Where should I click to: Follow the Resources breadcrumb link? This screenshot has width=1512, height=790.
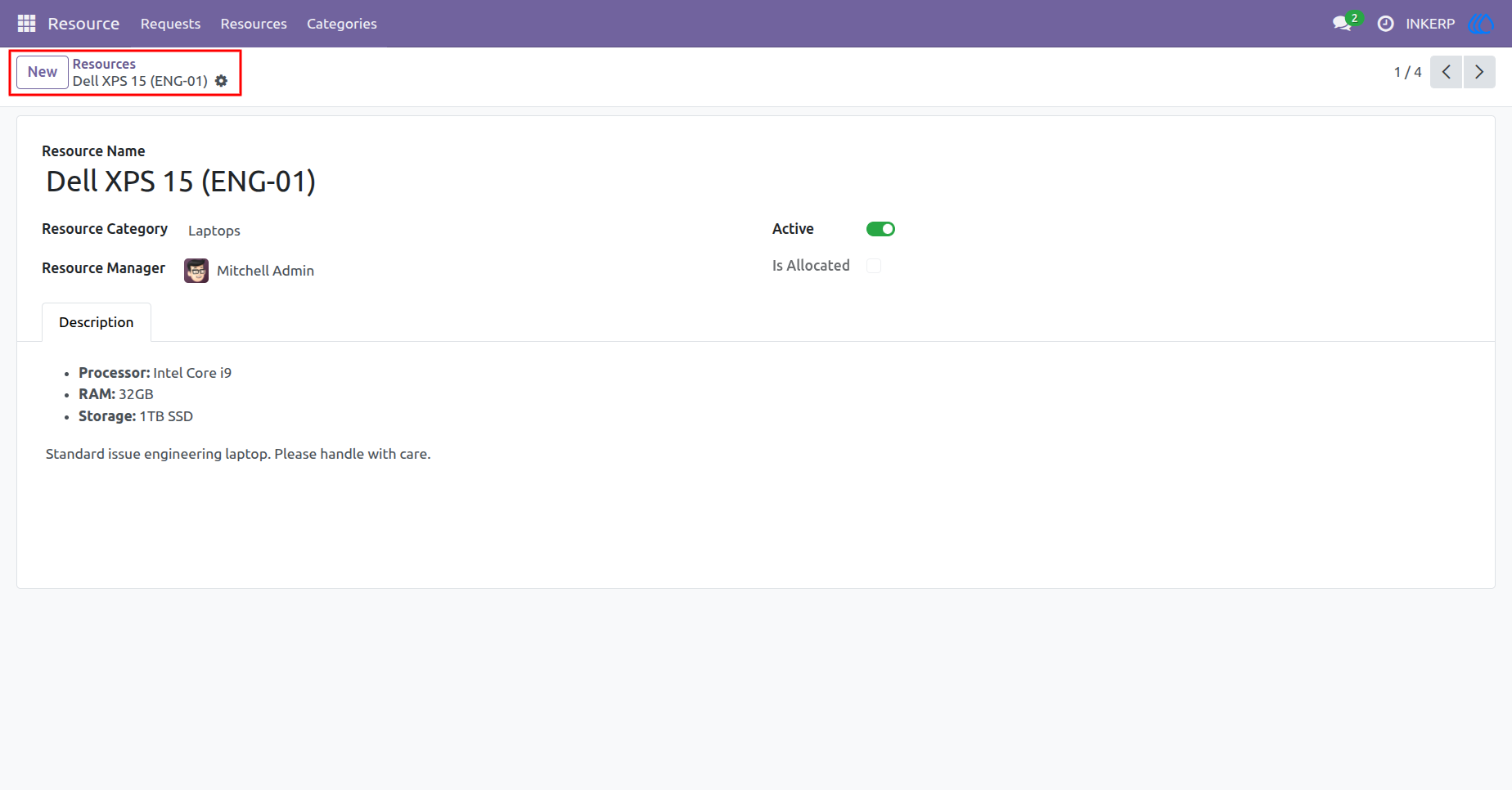point(104,64)
